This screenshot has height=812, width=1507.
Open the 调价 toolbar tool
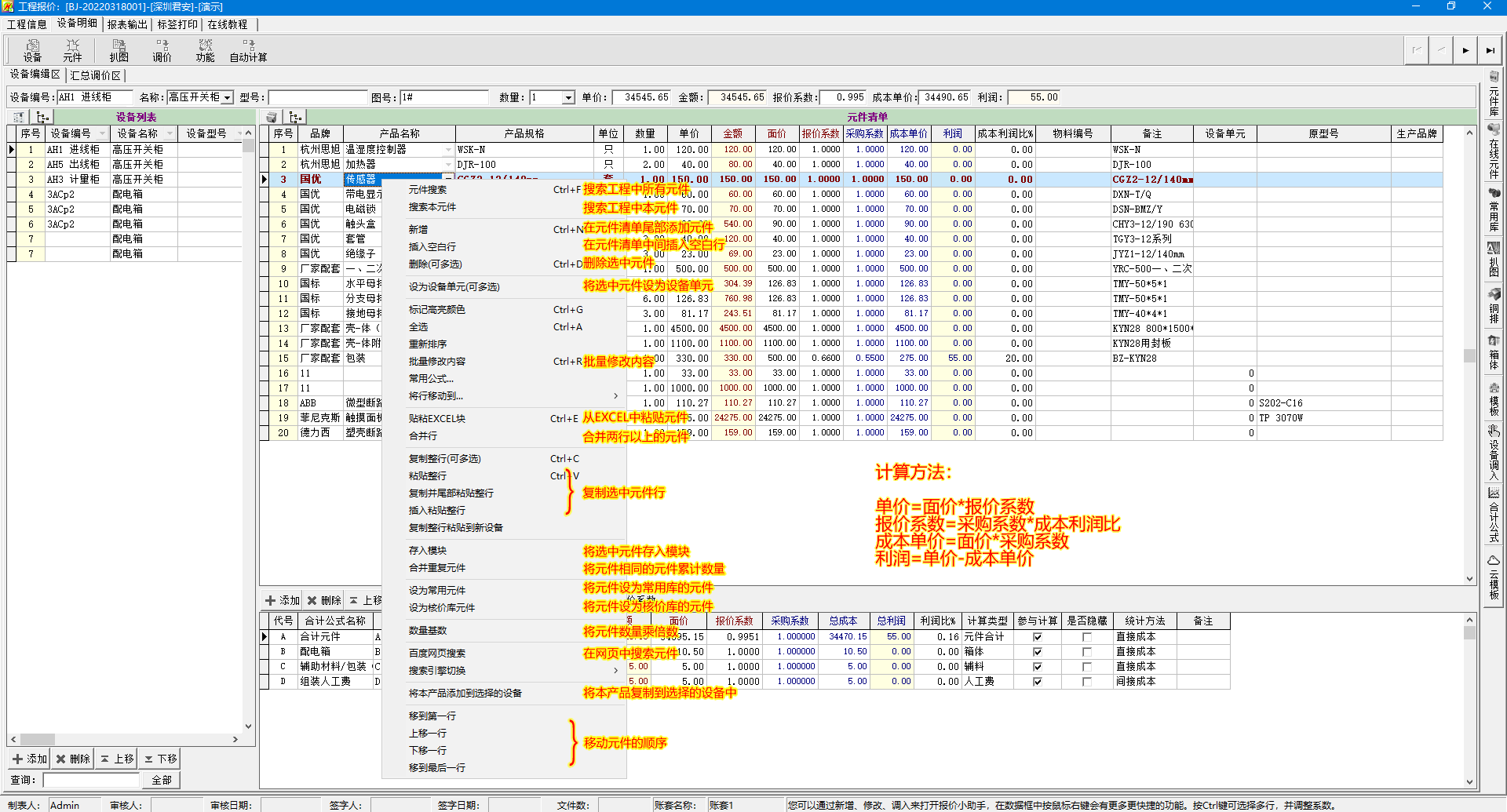point(162,50)
